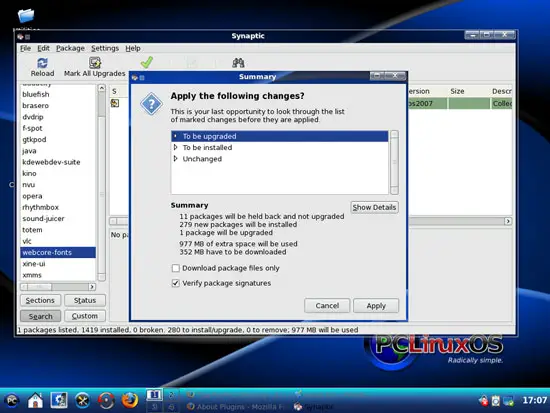Open the Settings menu

pos(105,48)
